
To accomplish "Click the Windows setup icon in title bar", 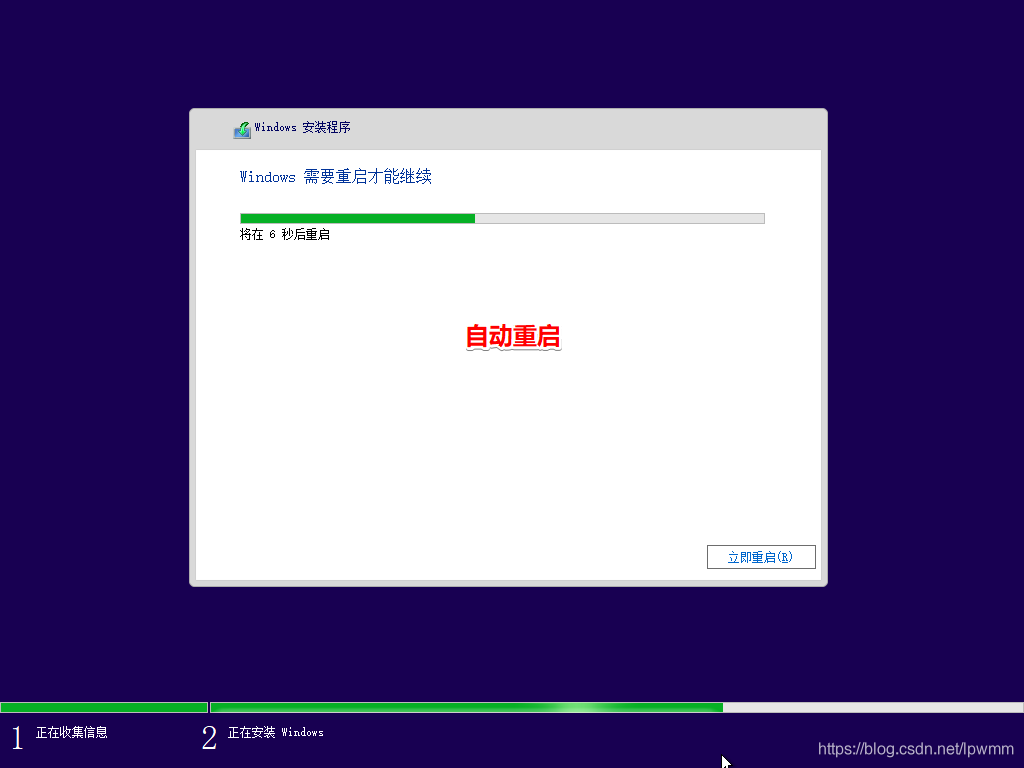I will (242, 129).
